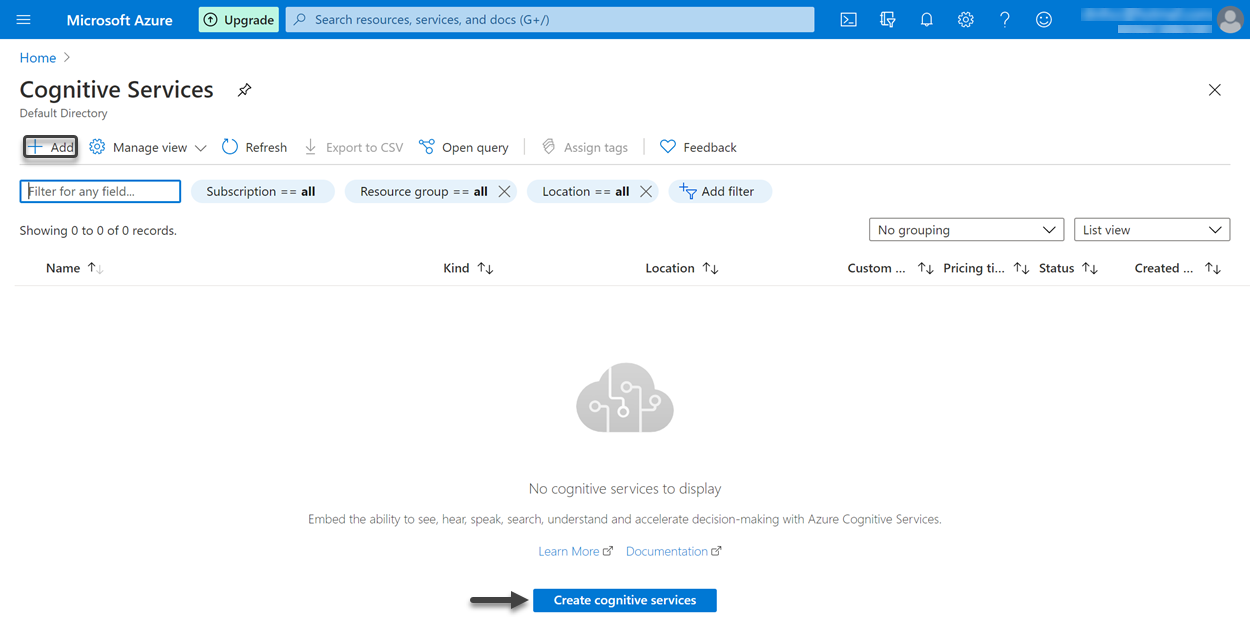Refresh the resource list

(254, 147)
